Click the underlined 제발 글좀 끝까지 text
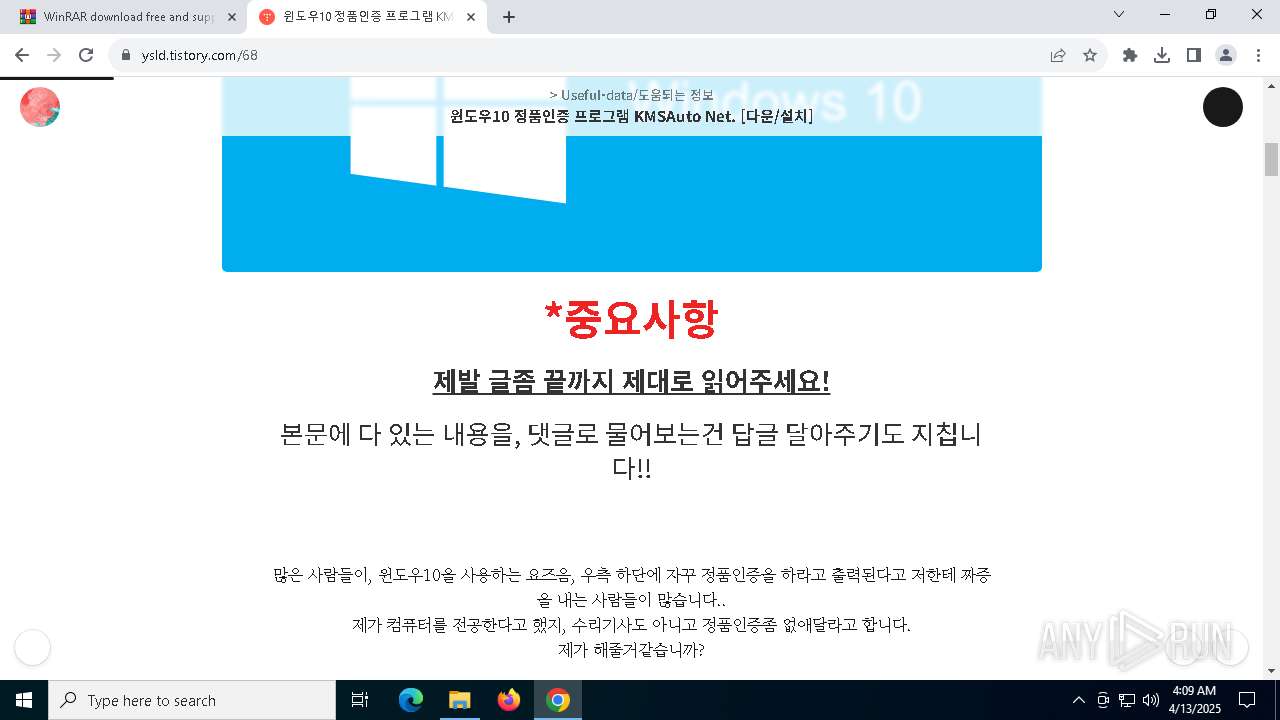Viewport: 1280px width, 720px height. pos(631,382)
